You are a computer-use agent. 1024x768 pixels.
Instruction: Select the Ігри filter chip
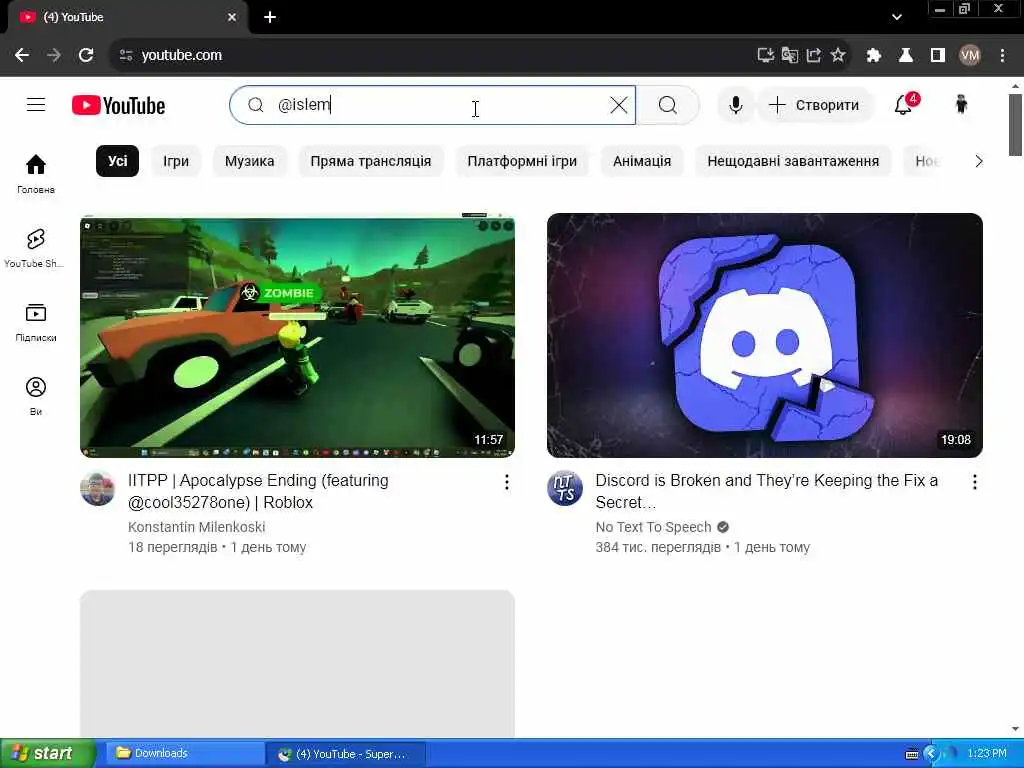coord(176,161)
